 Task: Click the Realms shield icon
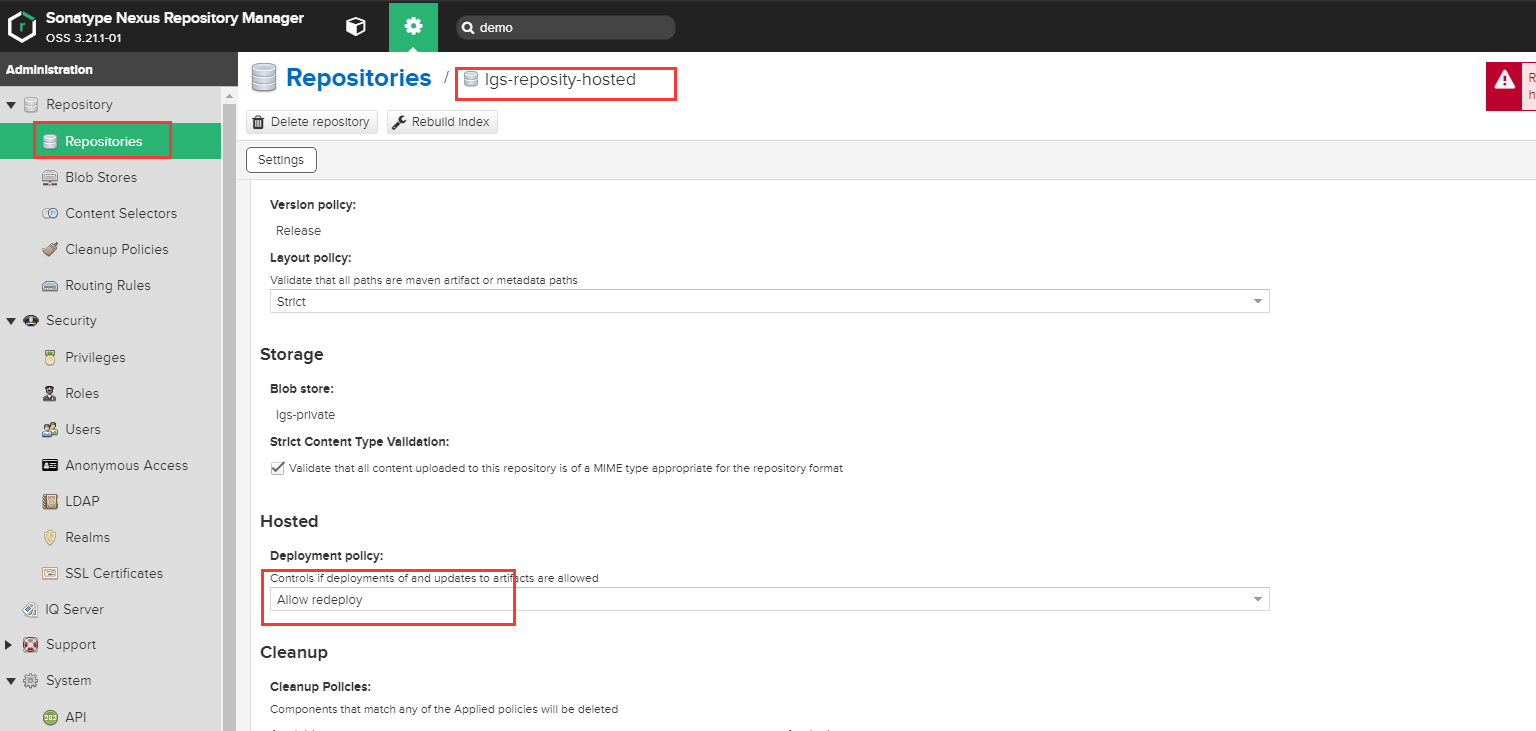tap(50, 537)
